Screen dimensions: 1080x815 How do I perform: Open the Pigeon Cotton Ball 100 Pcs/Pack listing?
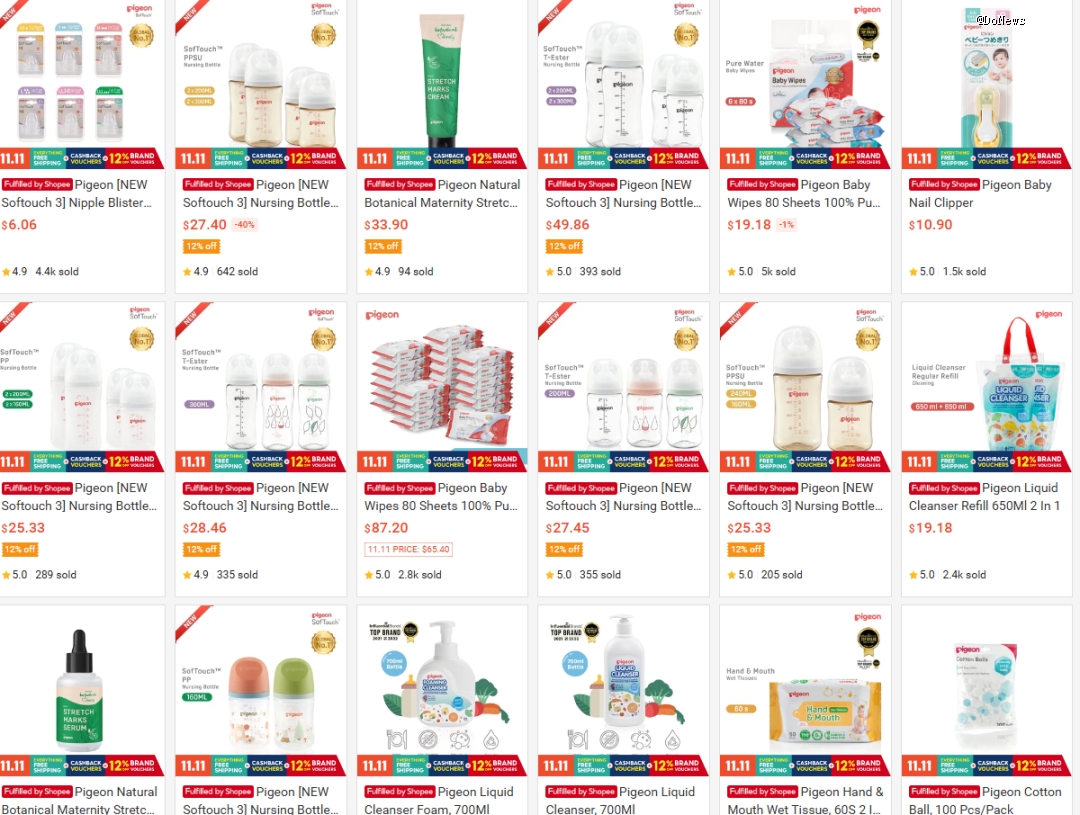(x=985, y=800)
